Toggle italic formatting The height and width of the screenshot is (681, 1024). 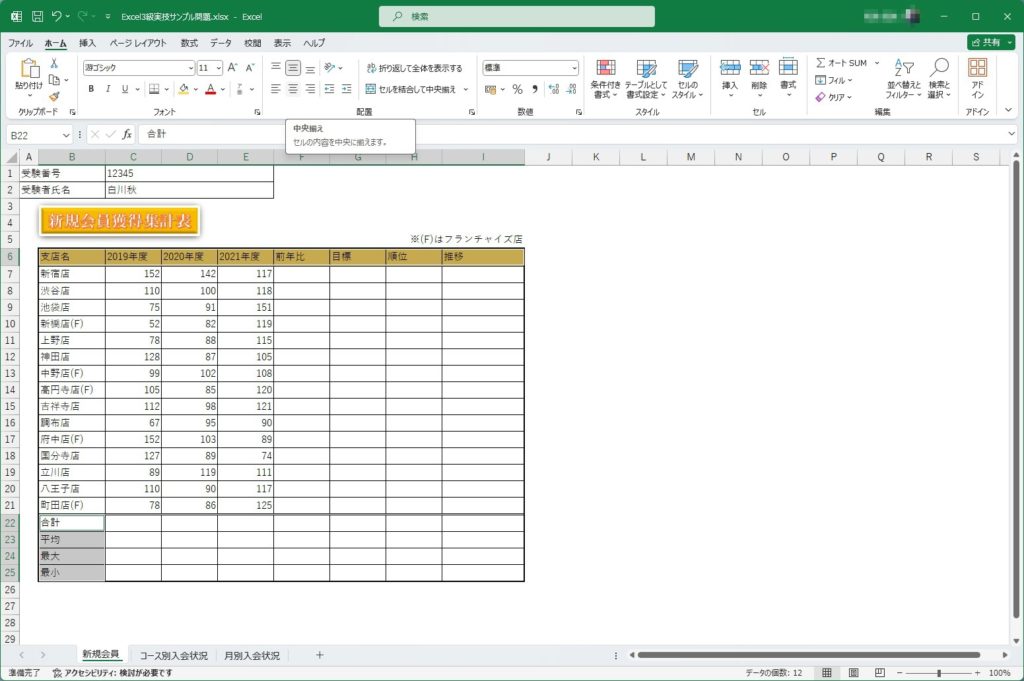click(x=108, y=89)
